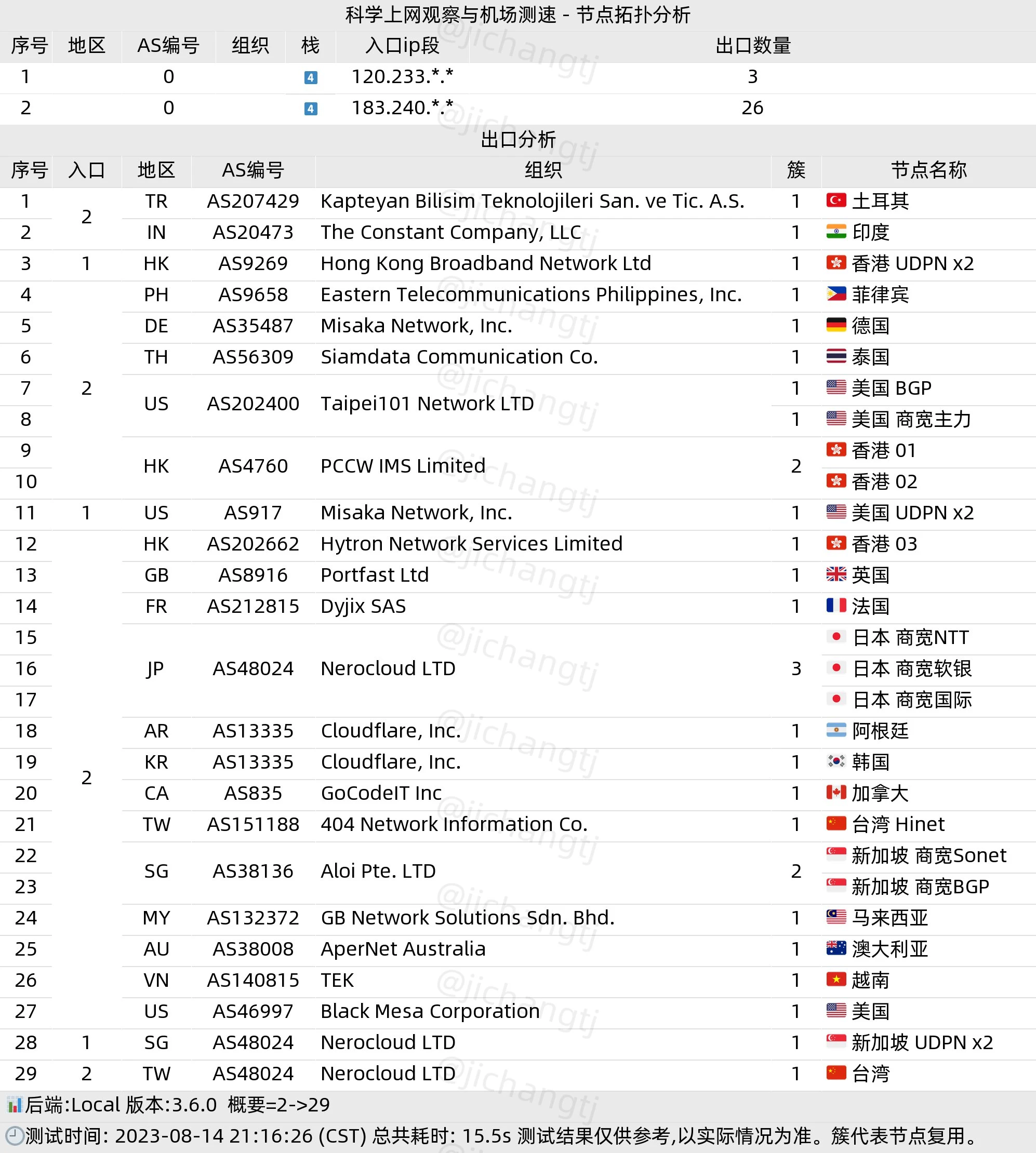
Task: Click the bar chart icon before 后端:Local
Action: 14,1105
